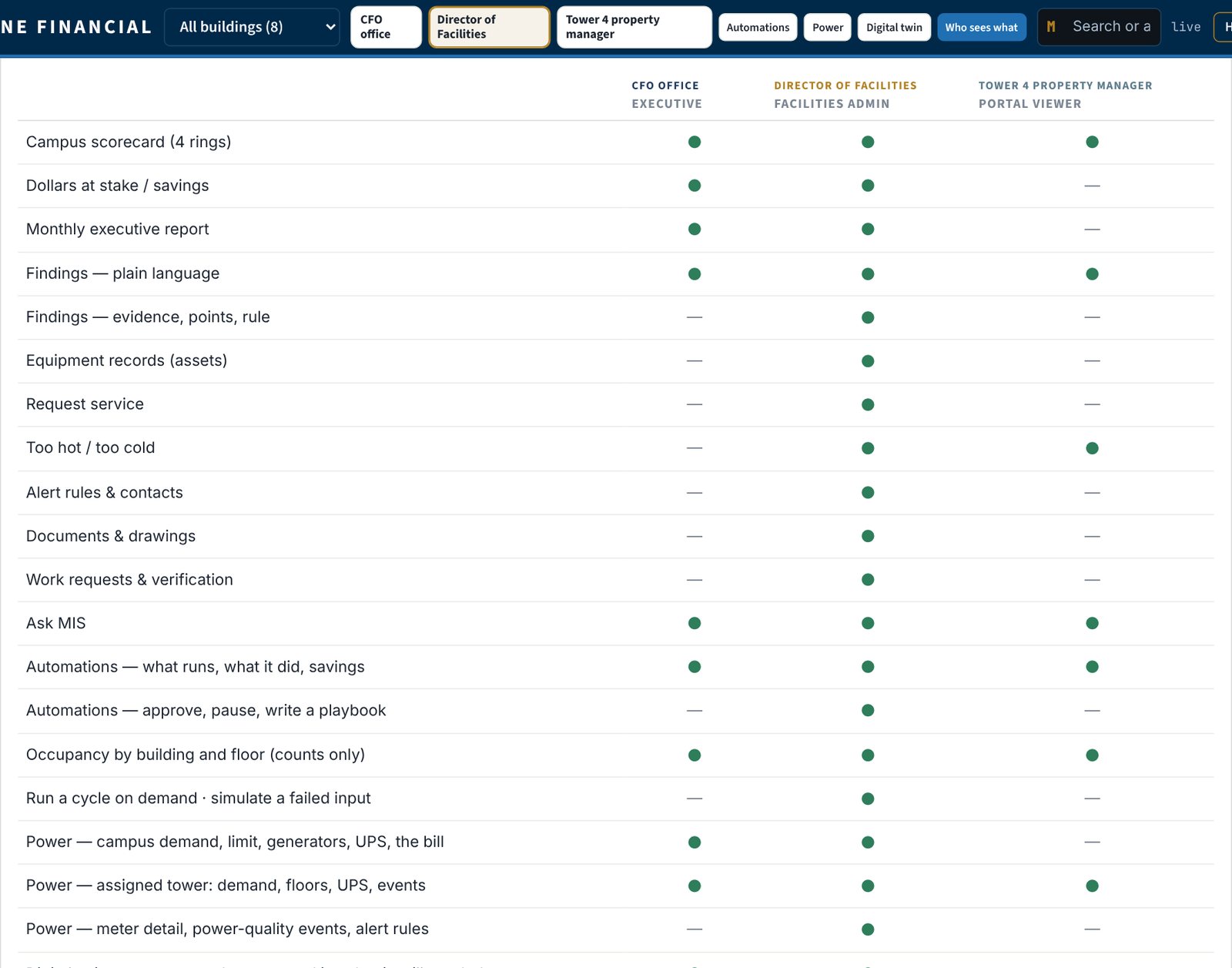Click the Who sees what button
This screenshot has width=1232, height=968.
coord(982,27)
